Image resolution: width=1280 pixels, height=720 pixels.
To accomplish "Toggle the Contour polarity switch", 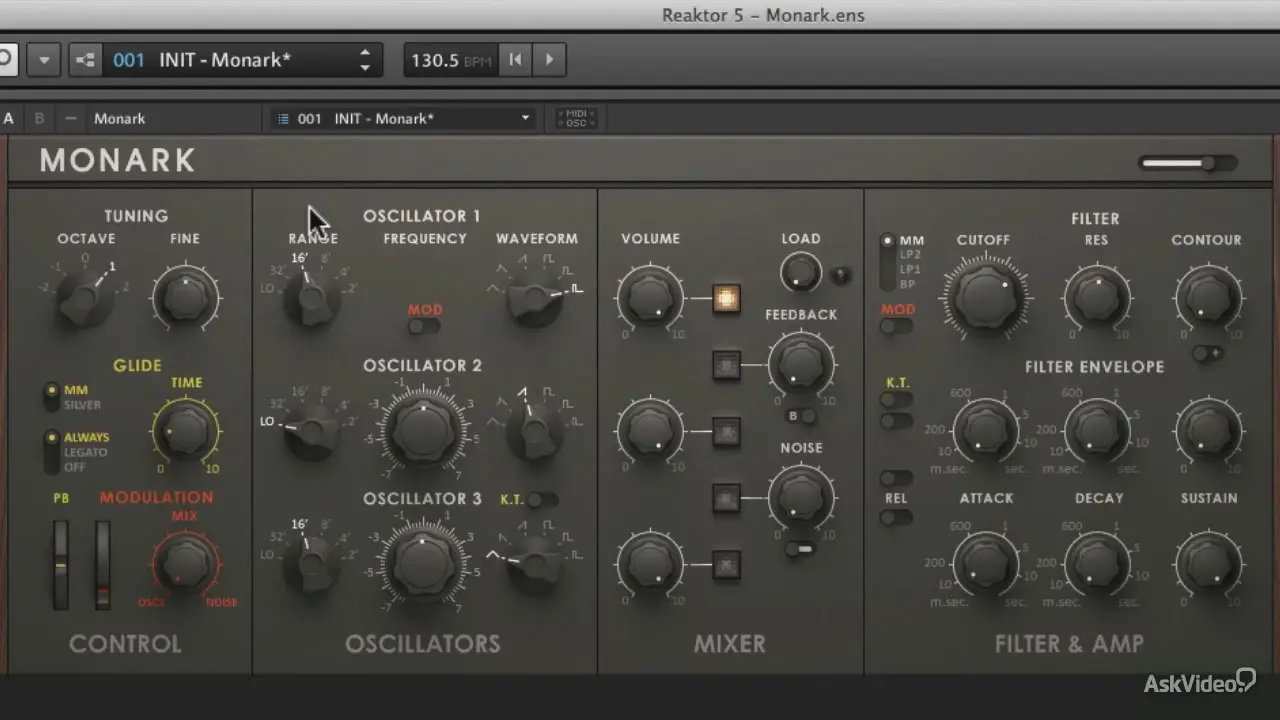I will pos(1208,353).
